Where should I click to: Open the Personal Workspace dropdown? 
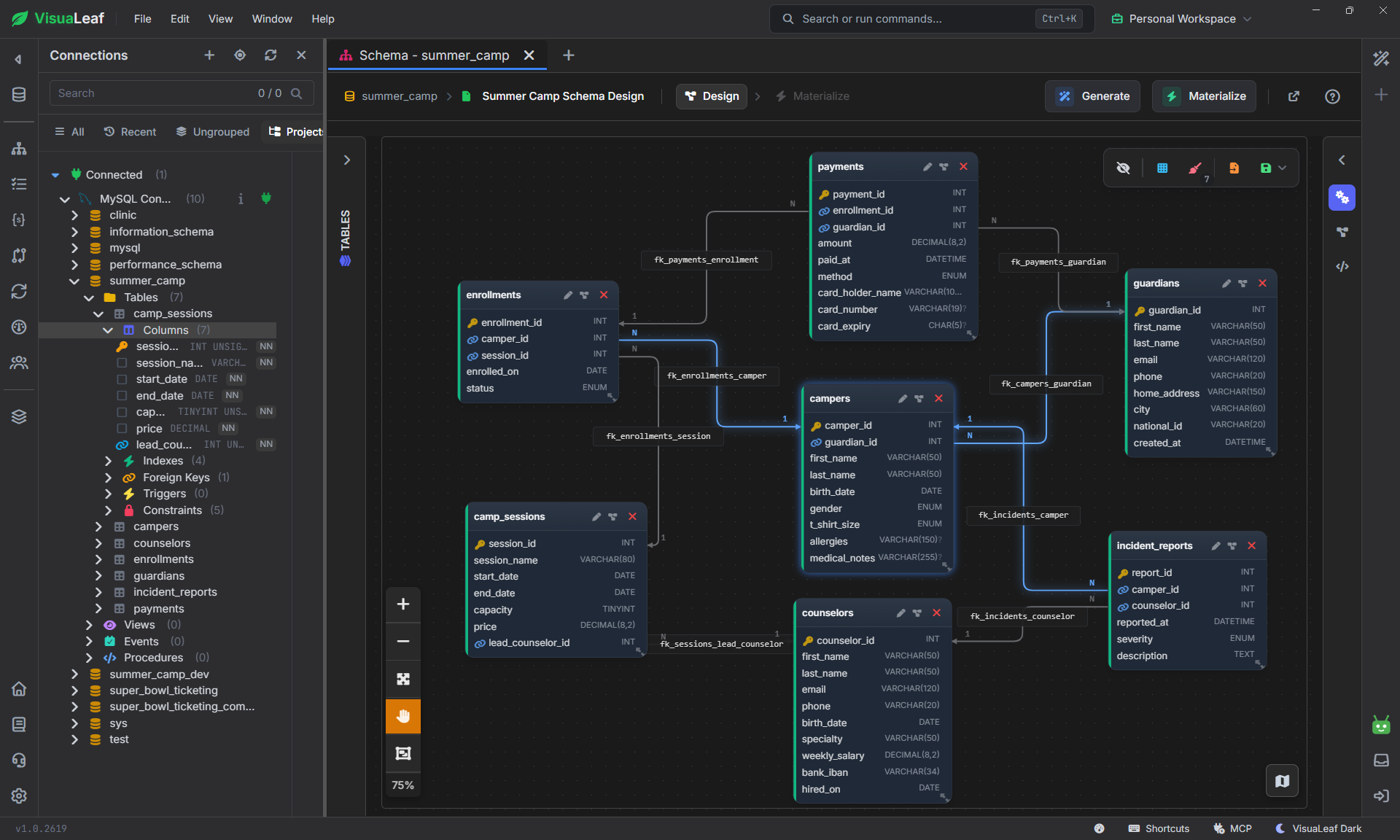pos(1181,19)
